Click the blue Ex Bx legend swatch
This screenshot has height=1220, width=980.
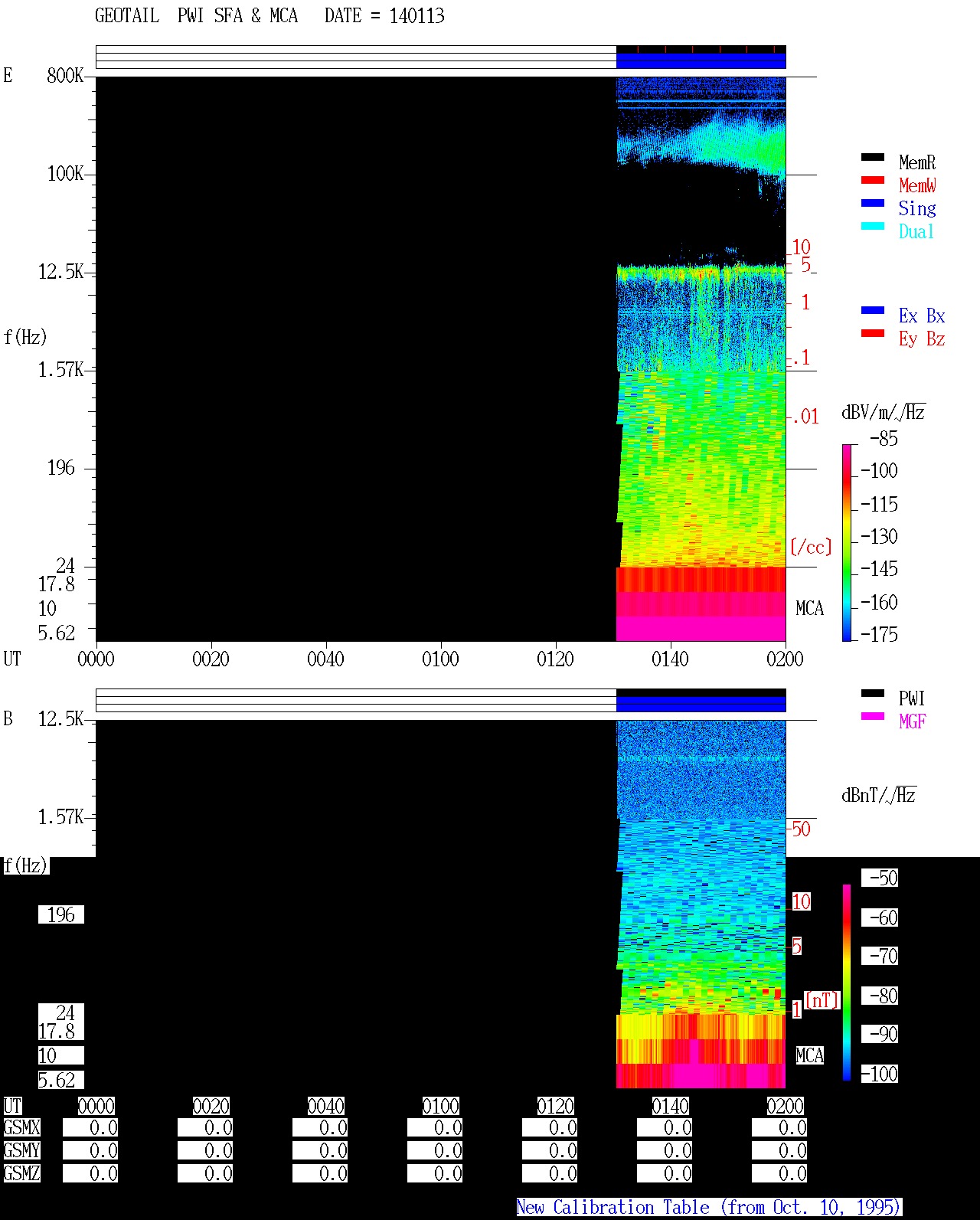(873, 310)
